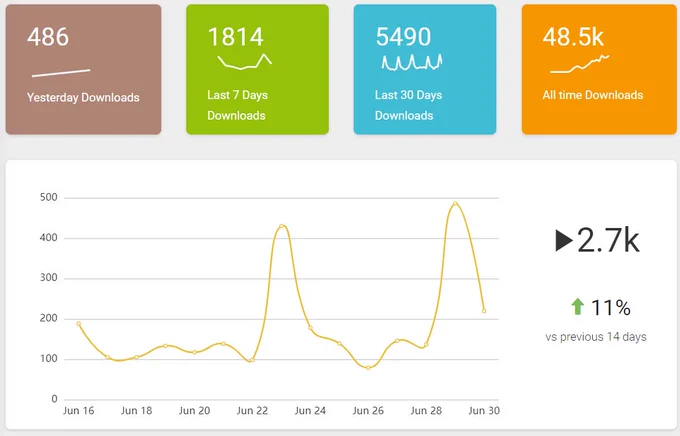
Task: Click the 300 y-axis label
Action: point(49,278)
